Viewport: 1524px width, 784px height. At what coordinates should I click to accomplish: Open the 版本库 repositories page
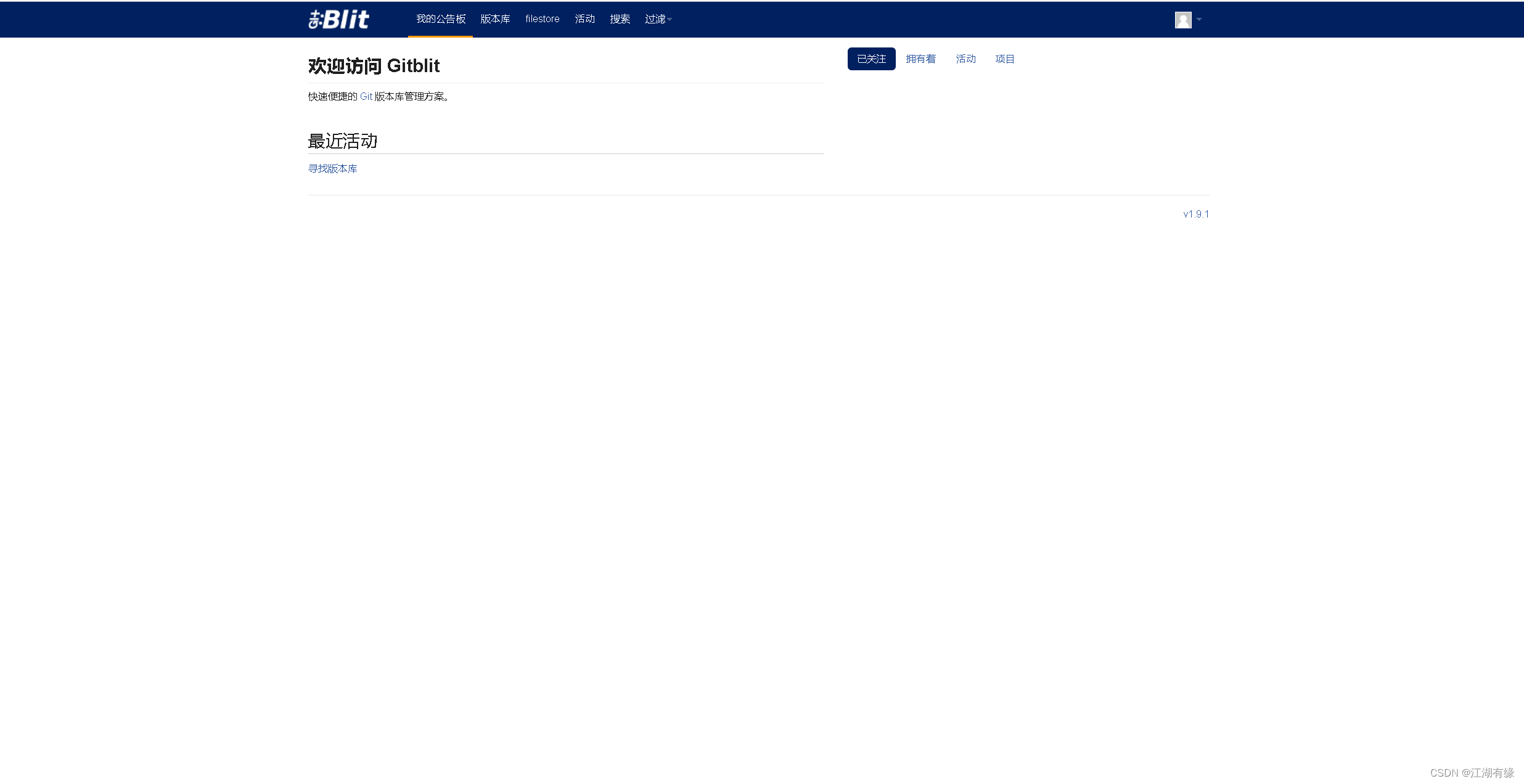(495, 19)
